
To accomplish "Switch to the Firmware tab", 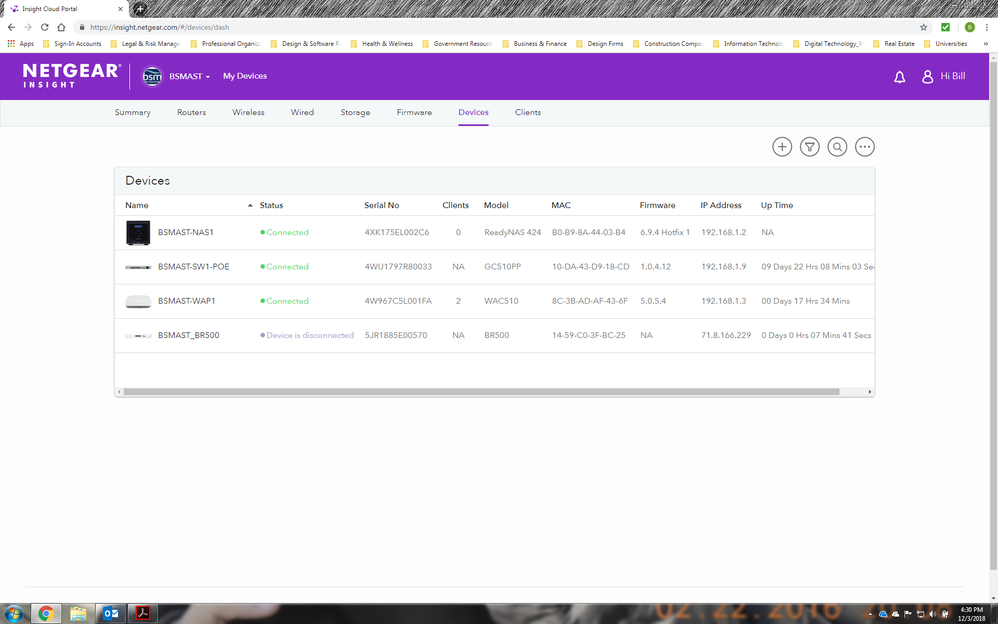I will [414, 113].
